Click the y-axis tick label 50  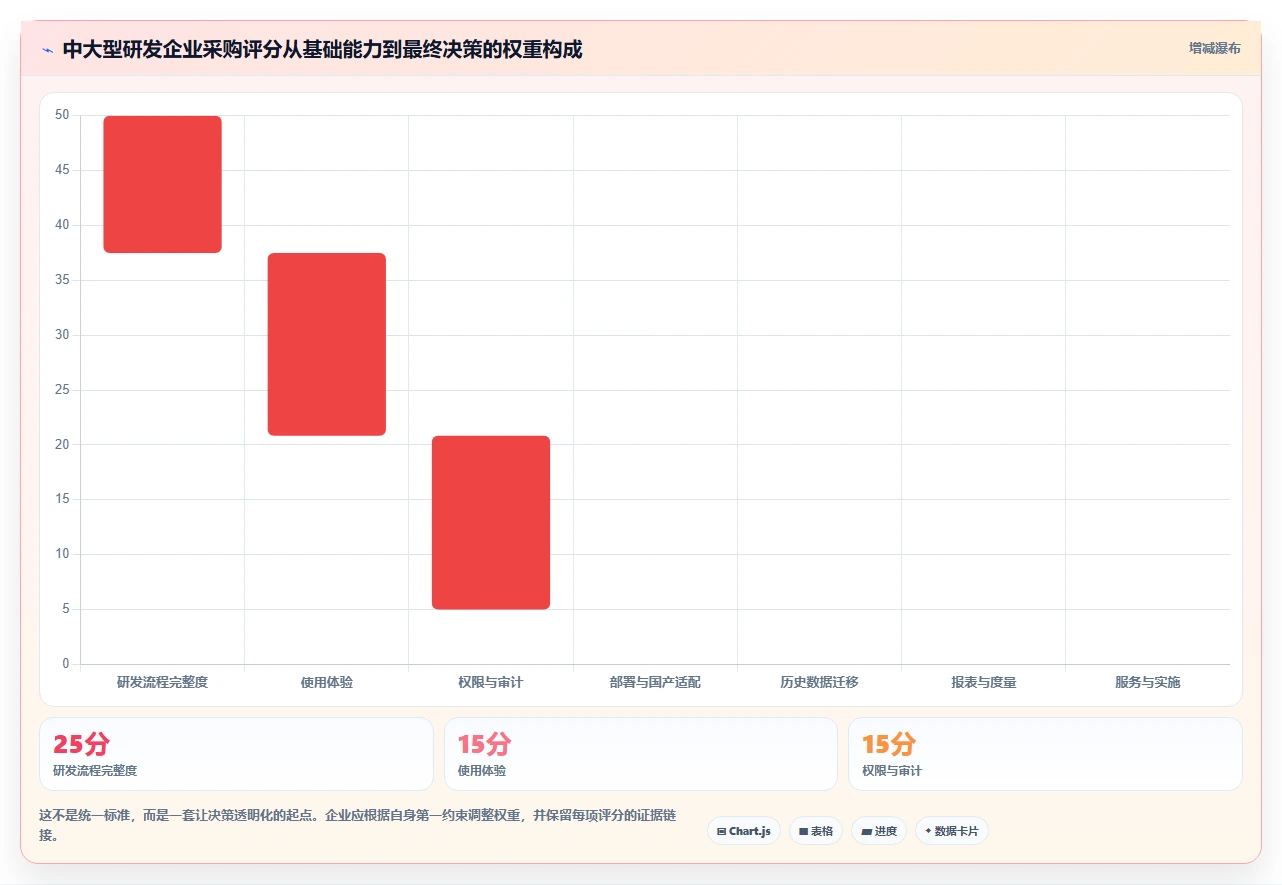click(x=62, y=115)
